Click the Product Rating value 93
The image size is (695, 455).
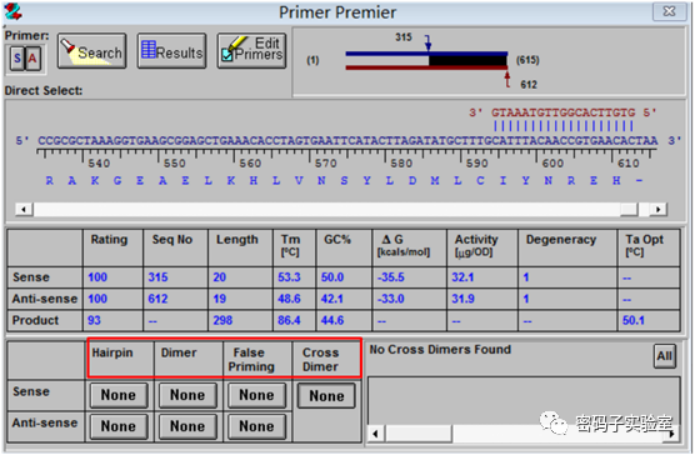coord(94,320)
